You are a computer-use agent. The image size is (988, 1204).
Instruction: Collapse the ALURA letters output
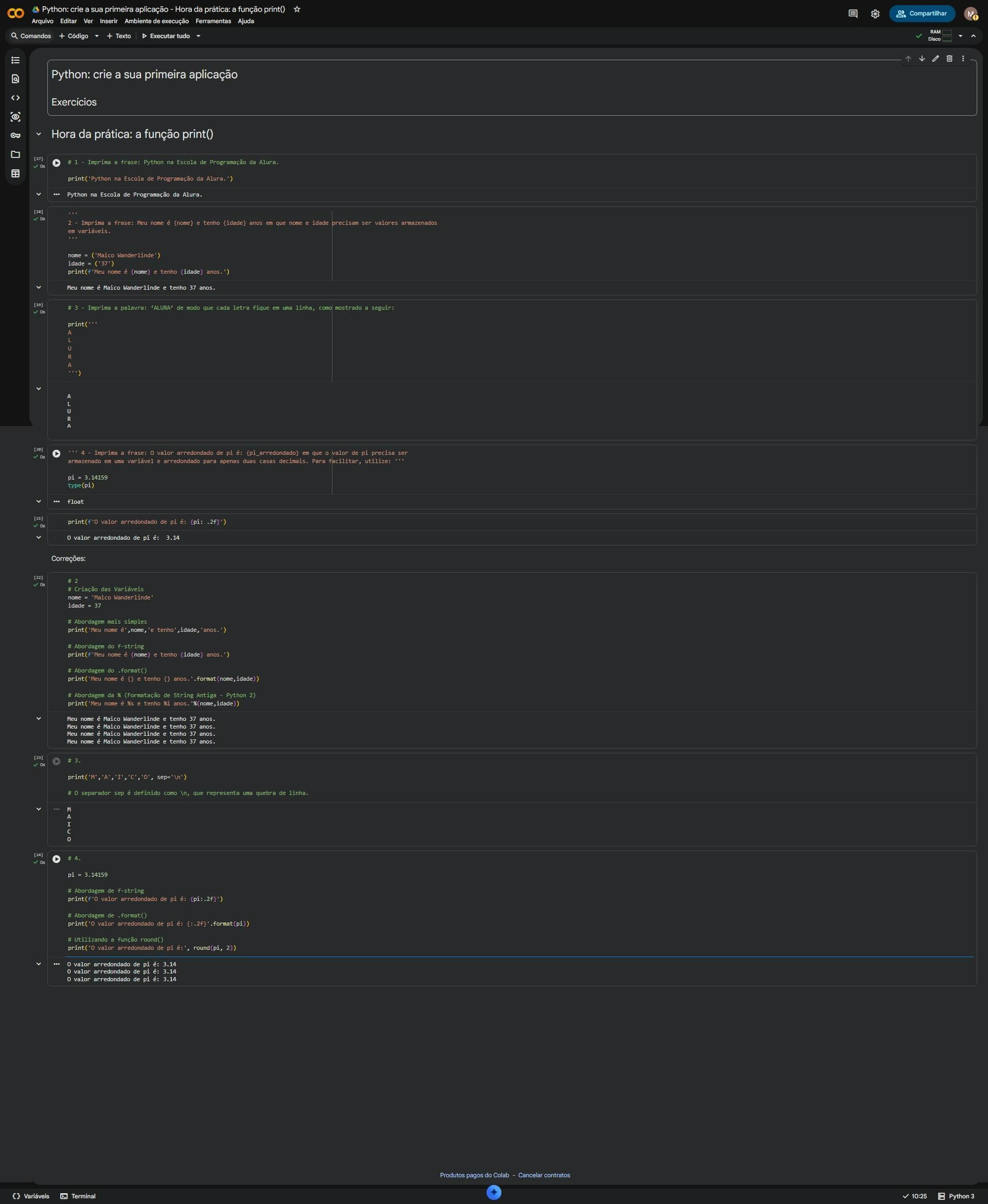click(x=39, y=389)
